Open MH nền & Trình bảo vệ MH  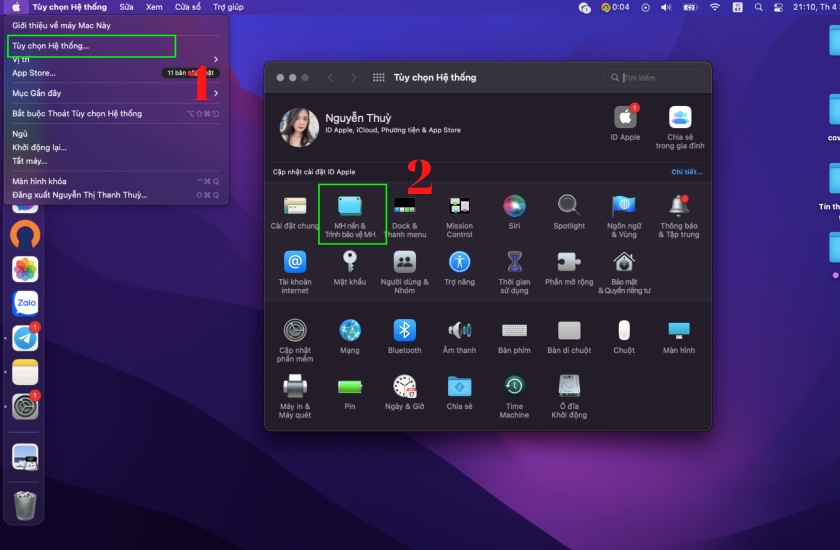point(350,216)
